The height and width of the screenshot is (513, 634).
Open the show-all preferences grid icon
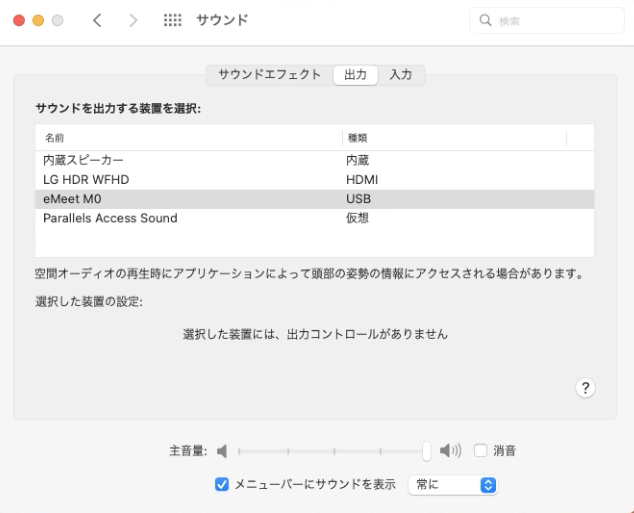[171, 21]
